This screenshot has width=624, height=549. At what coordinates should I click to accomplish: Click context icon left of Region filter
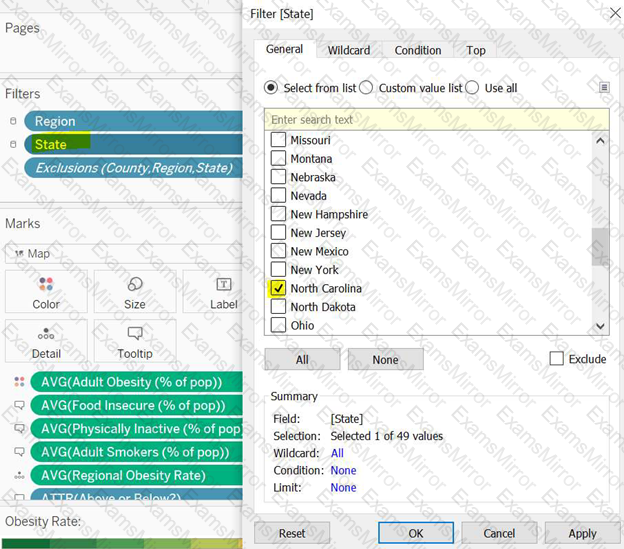(13, 121)
